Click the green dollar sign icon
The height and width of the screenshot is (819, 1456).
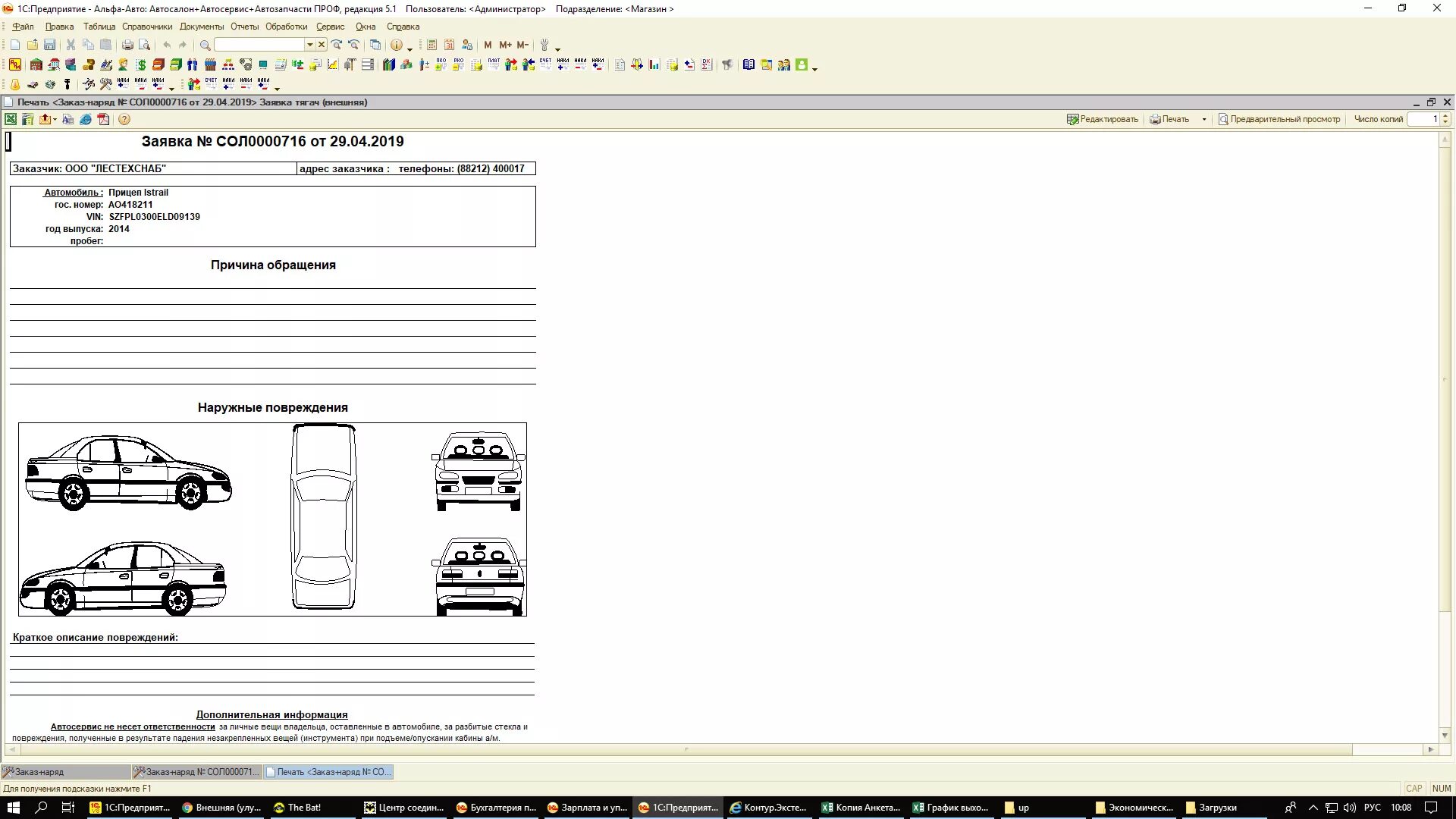[x=141, y=65]
